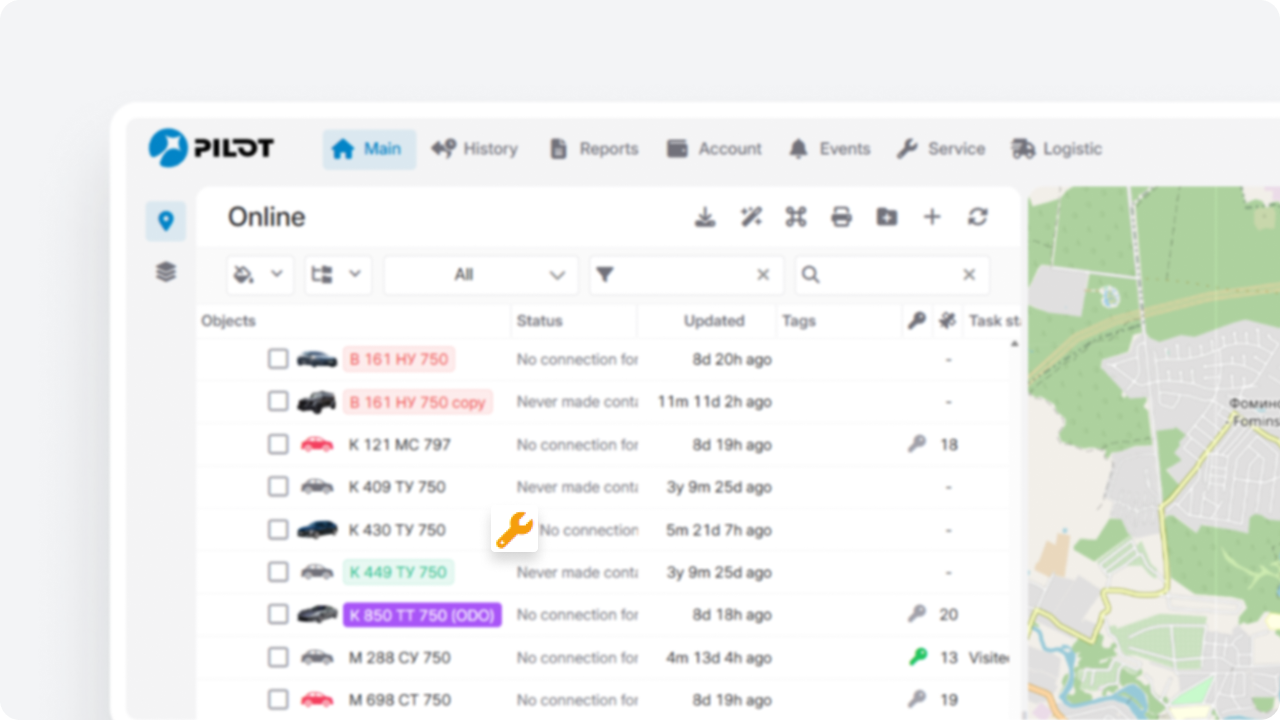
Task: Click the orange wrench icon
Action: (515, 530)
